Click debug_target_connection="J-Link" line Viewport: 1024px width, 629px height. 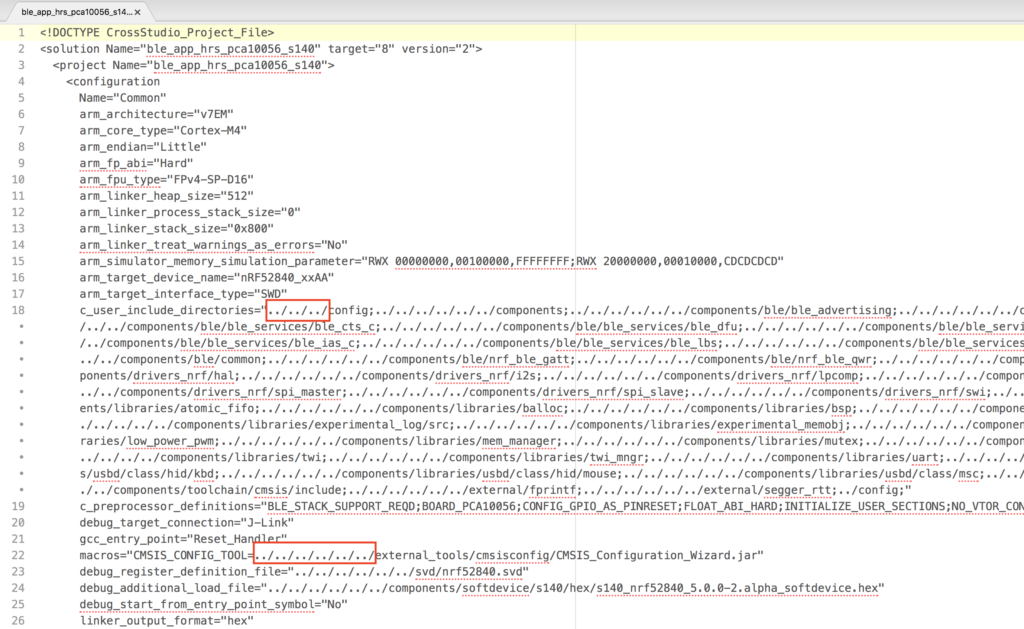187,523
